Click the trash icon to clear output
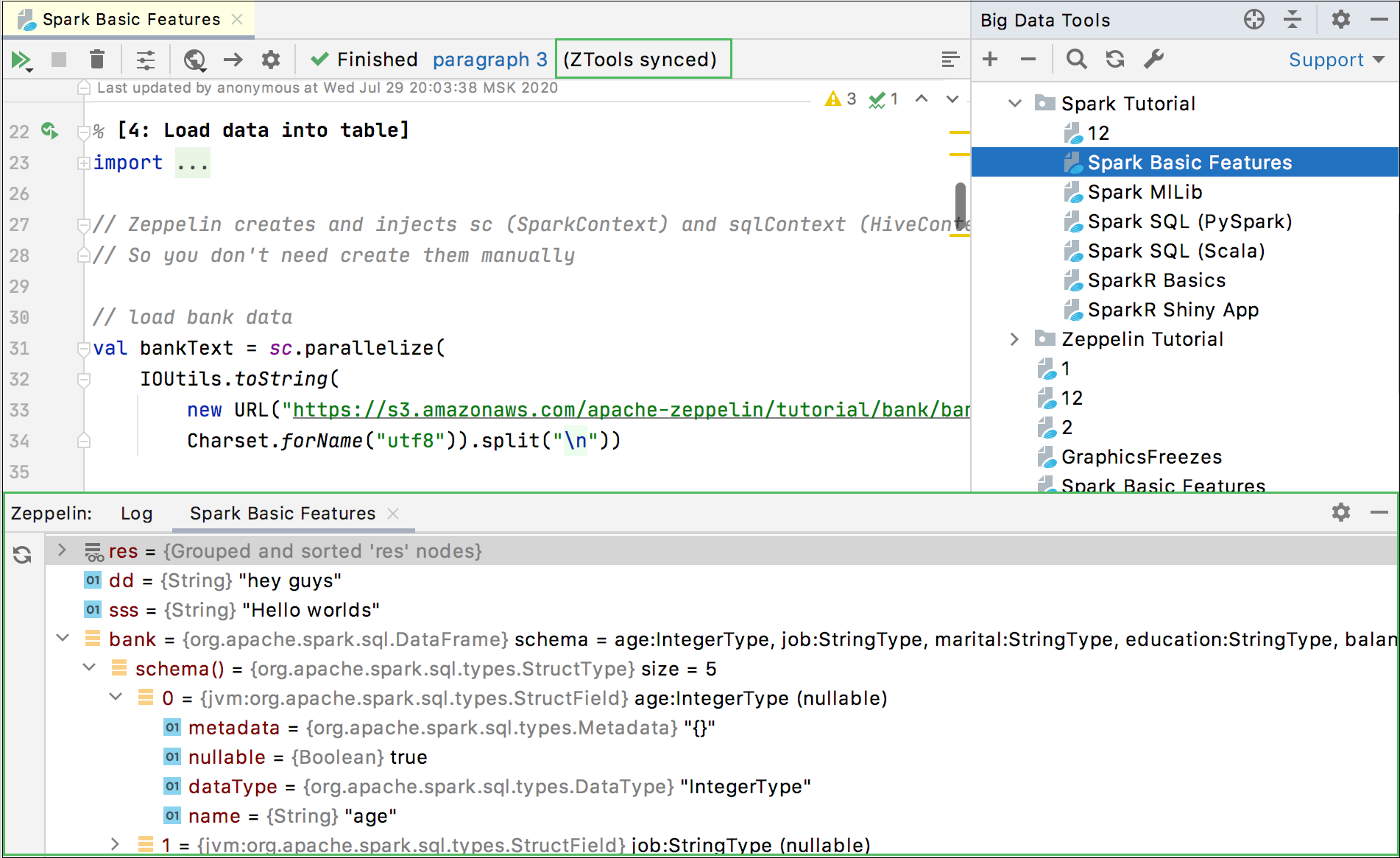 pyautogui.click(x=96, y=60)
